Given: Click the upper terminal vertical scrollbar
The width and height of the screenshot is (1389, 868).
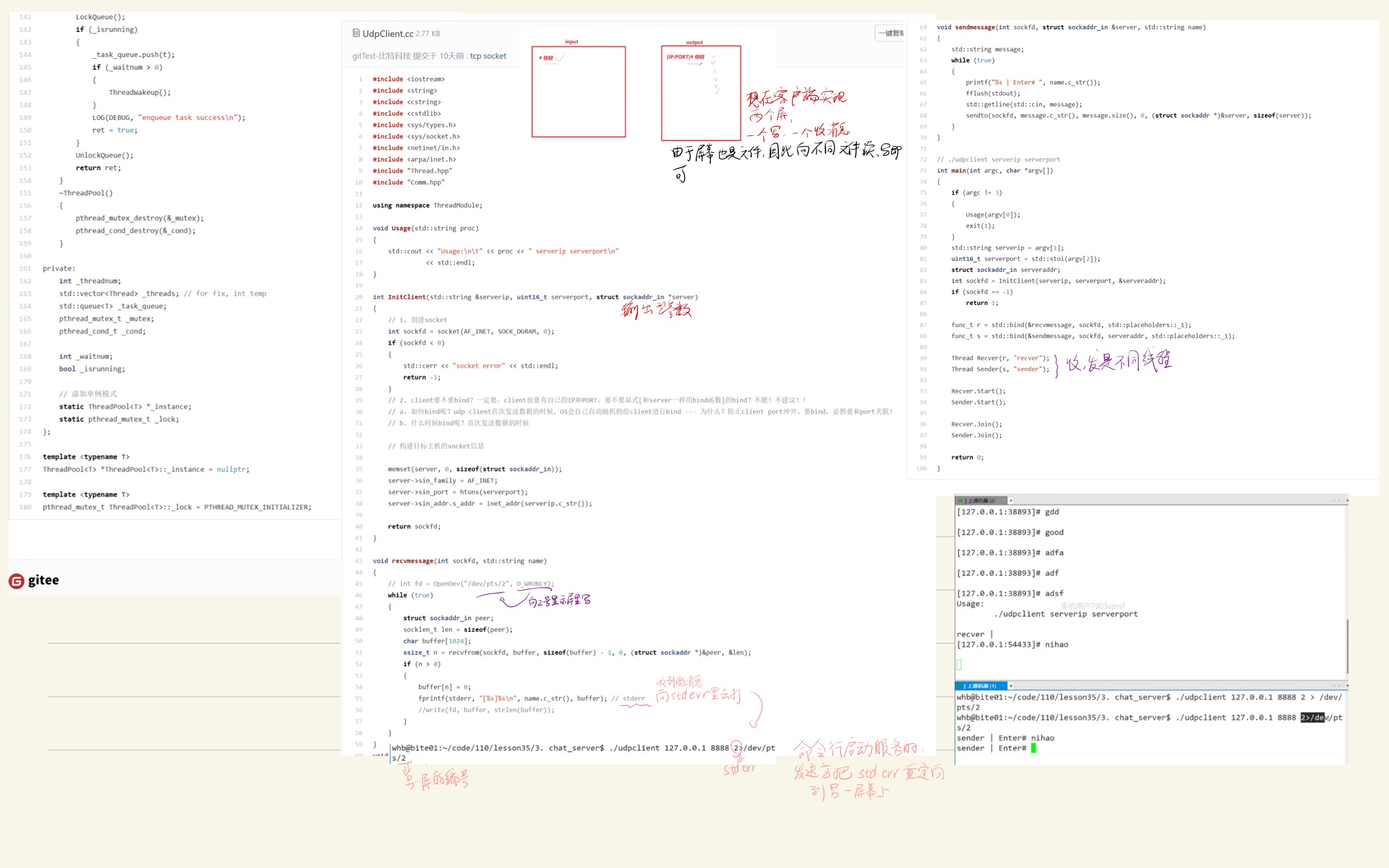Looking at the screenshot, I should coord(1347,645).
